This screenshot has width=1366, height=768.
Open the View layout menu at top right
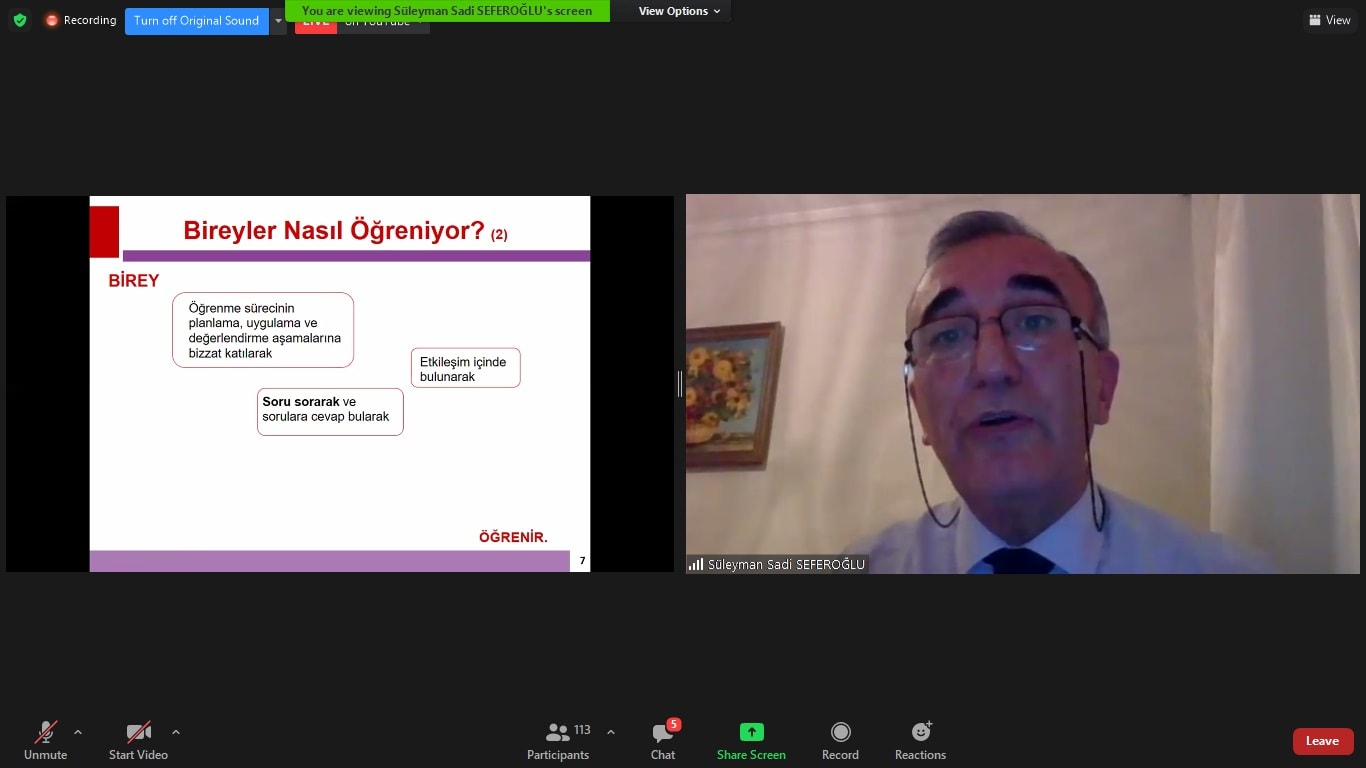coord(1329,20)
